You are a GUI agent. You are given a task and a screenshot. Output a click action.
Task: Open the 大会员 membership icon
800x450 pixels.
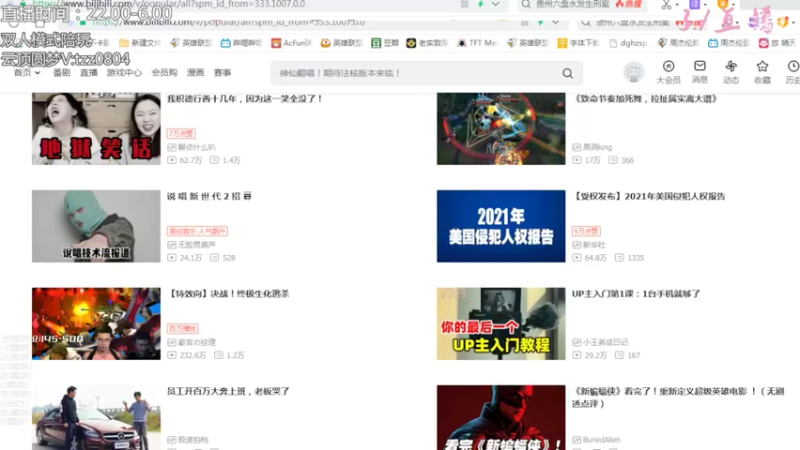click(668, 72)
